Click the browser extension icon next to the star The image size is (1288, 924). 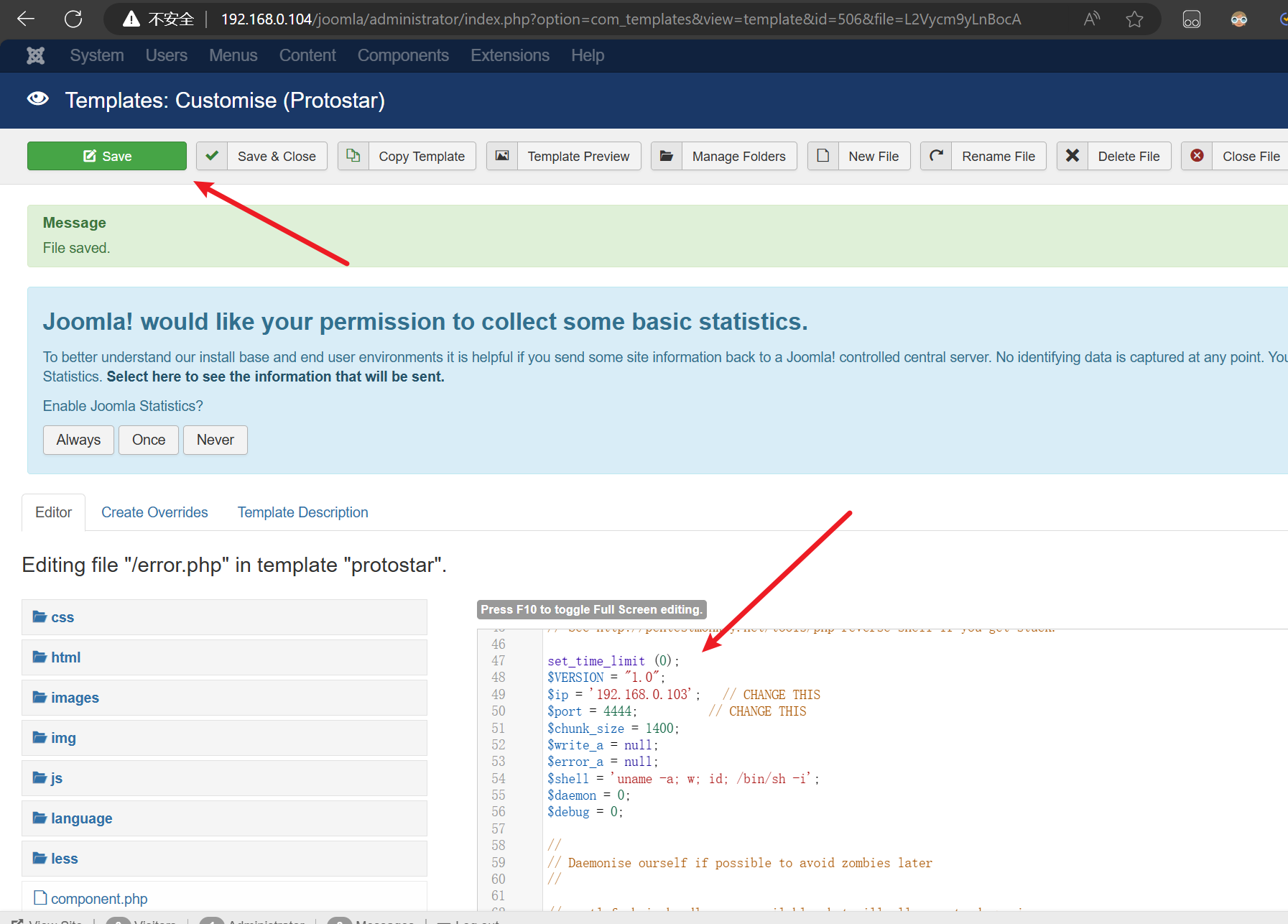(1192, 19)
